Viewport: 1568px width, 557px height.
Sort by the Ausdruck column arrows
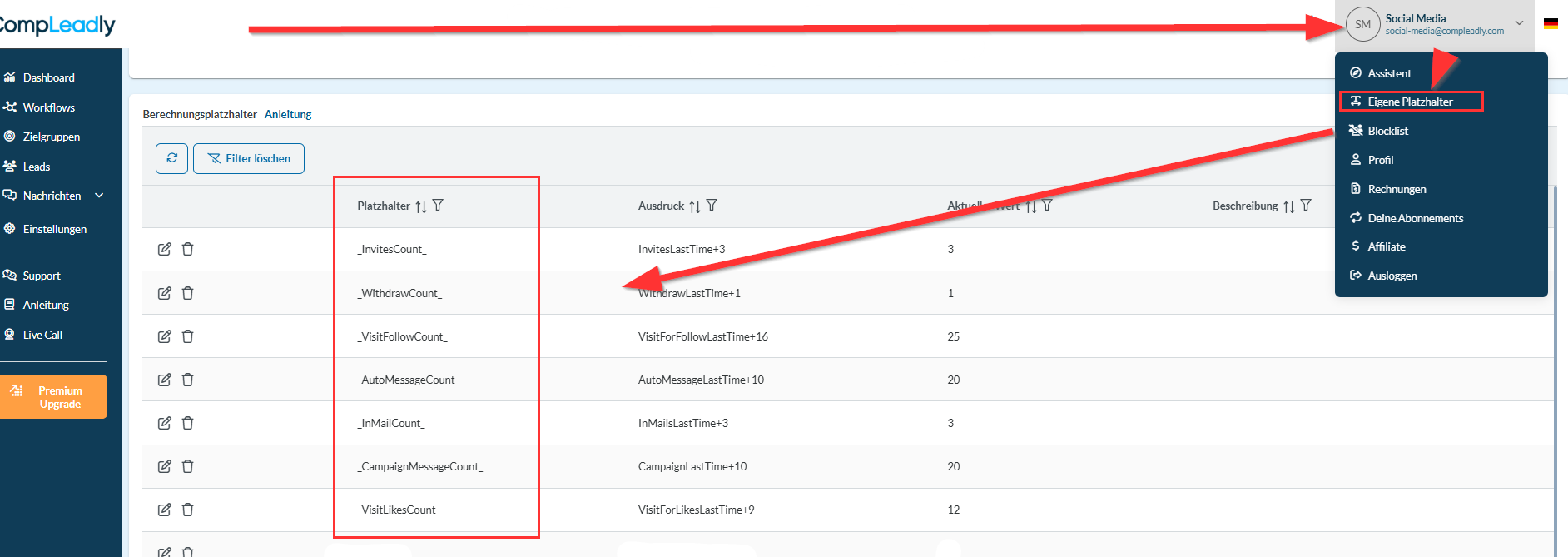[x=694, y=206]
